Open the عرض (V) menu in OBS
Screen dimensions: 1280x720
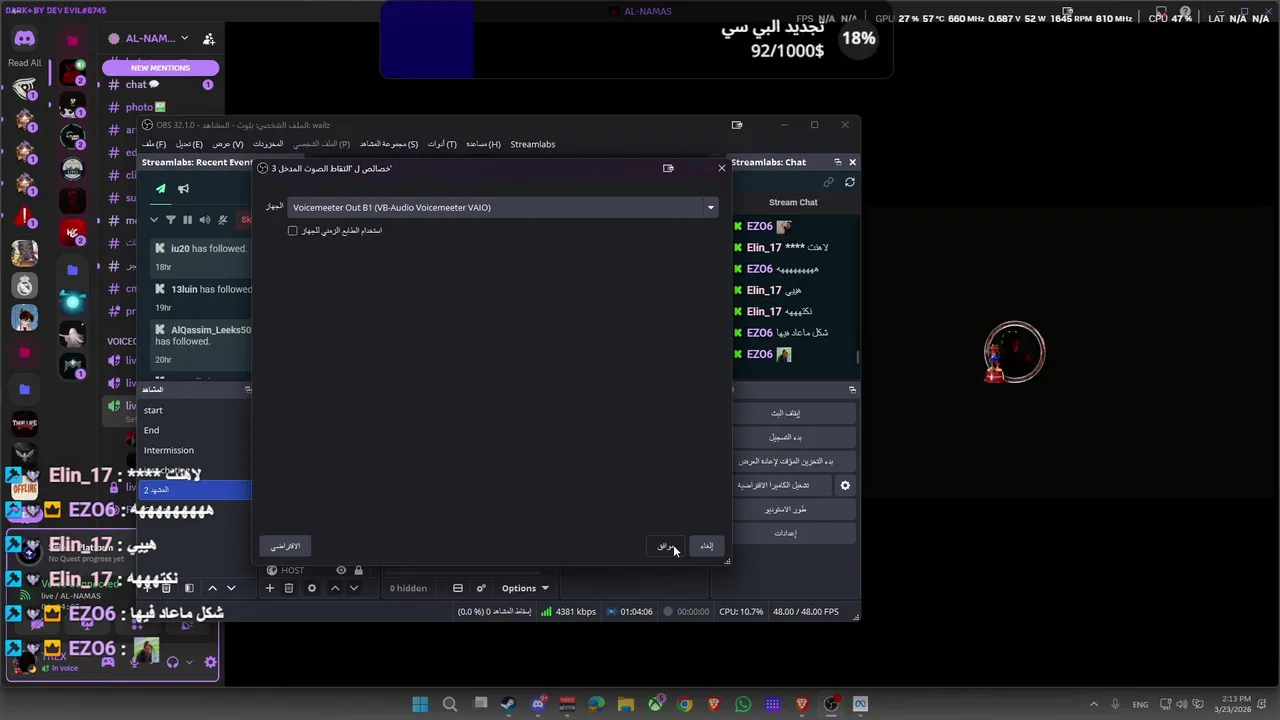[x=228, y=144]
